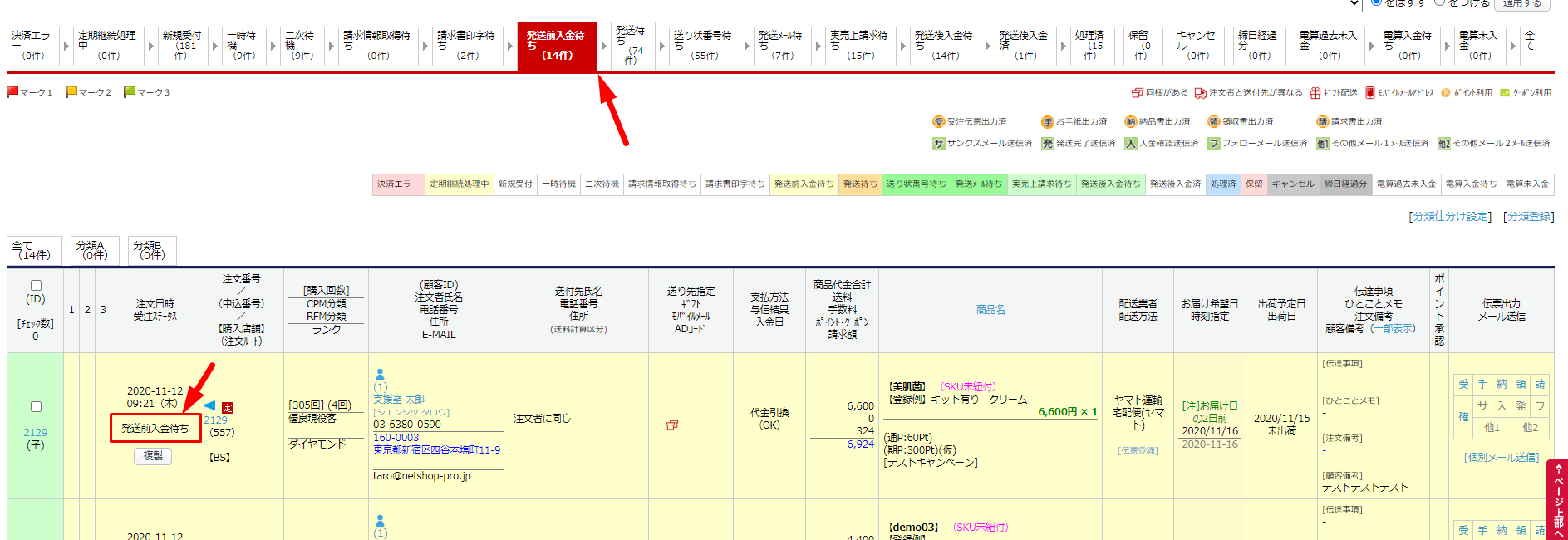Click the yellow マーク2 flag icon
Image resolution: width=1568 pixels, height=540 pixels.
[71, 92]
